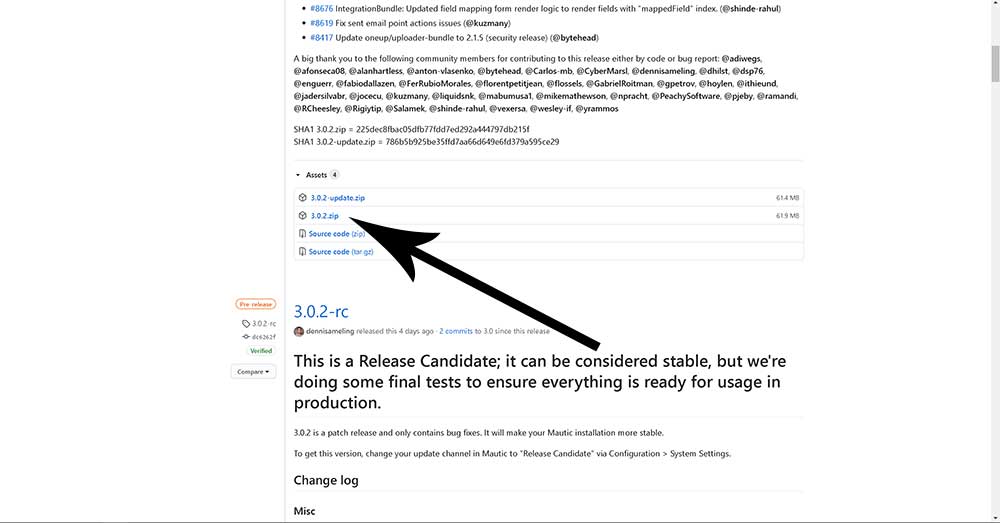1000x523 pixels.
Task: Open the "2 commits" link
Action: click(456, 331)
